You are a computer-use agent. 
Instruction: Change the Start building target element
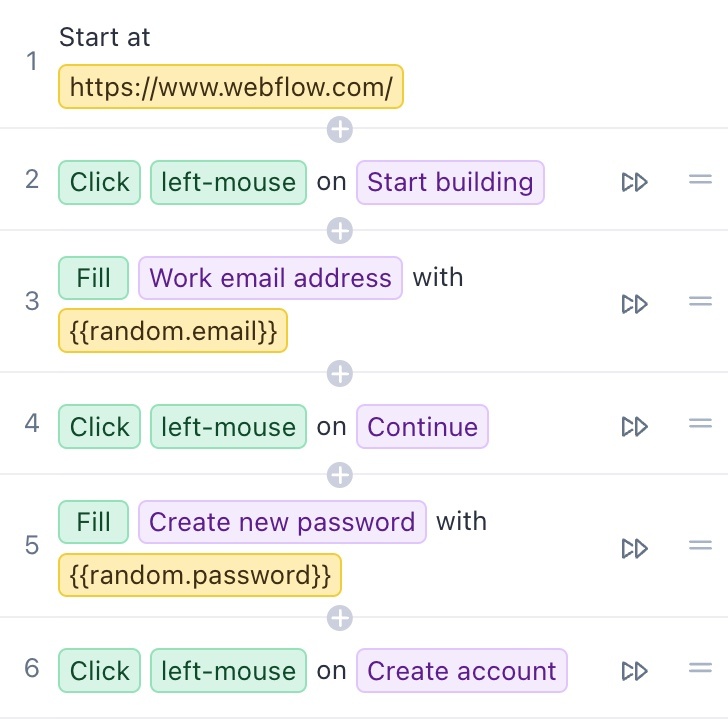450,182
